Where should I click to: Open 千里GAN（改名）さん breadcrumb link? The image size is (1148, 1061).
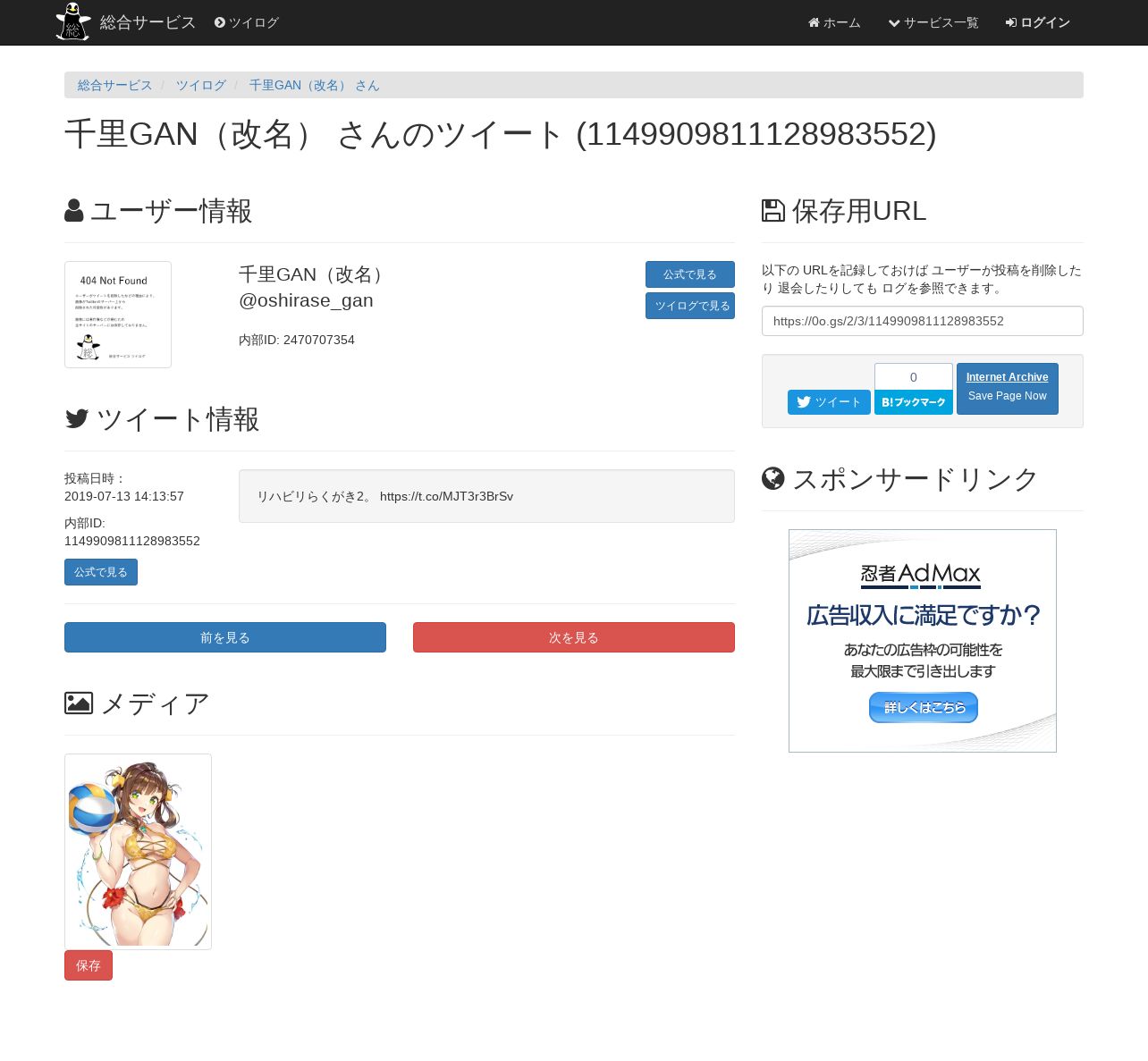click(314, 85)
